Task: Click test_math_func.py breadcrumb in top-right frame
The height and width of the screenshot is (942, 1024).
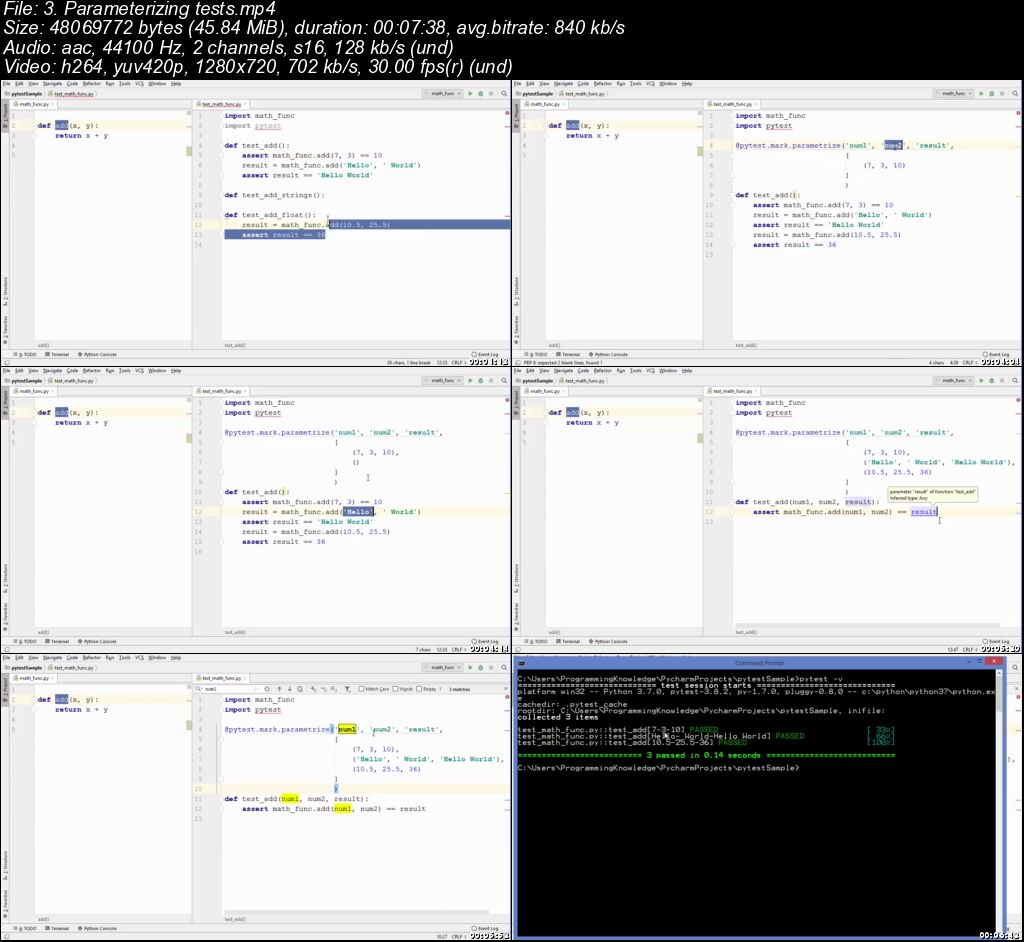Action: click(x=583, y=94)
